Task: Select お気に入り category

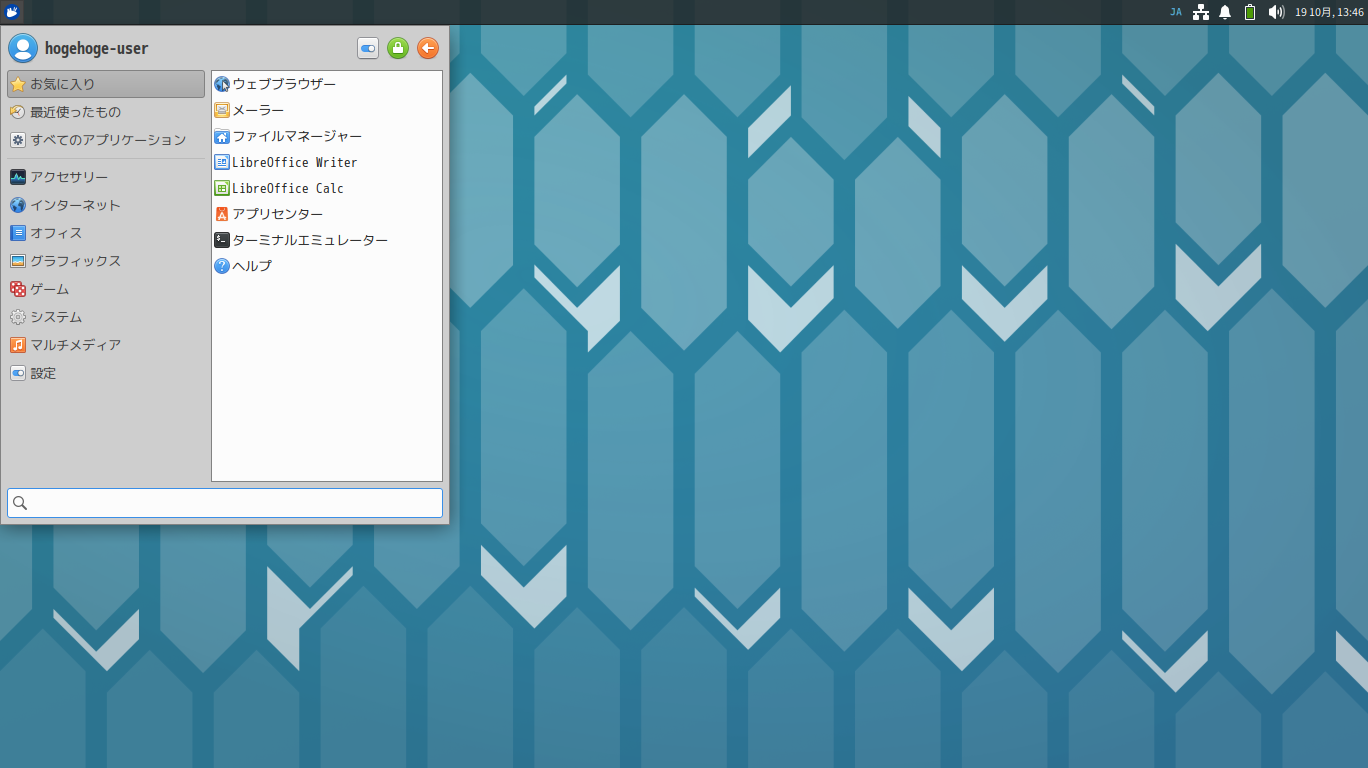Action: [106, 84]
